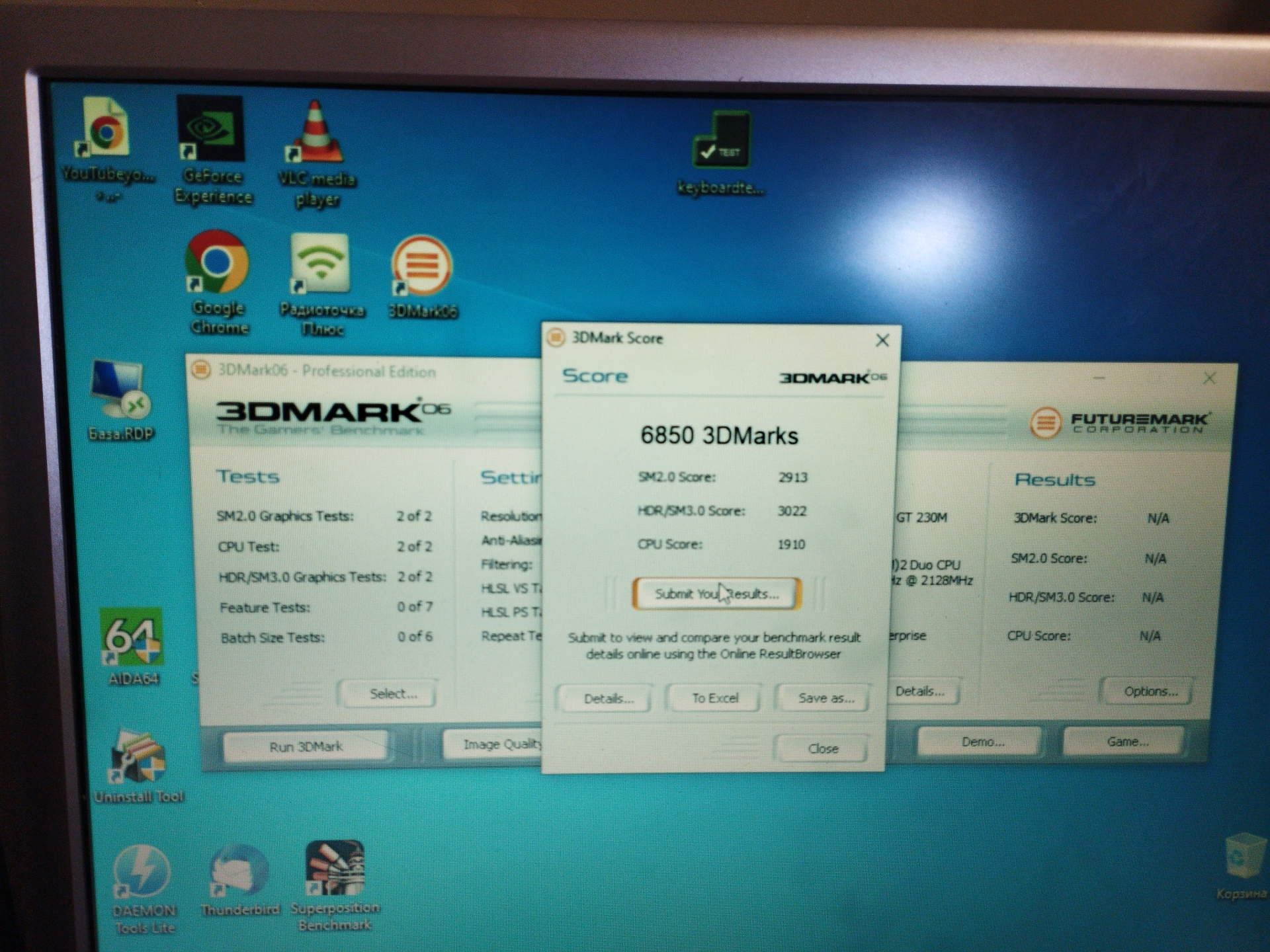Click HDR/SM3.0 Graphics Tests 2 of 2

(415, 576)
